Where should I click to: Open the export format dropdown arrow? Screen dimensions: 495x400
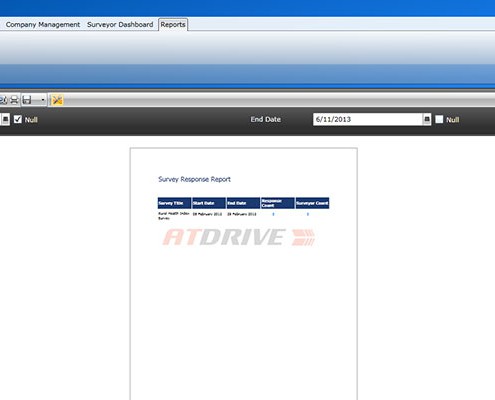click(x=42, y=100)
